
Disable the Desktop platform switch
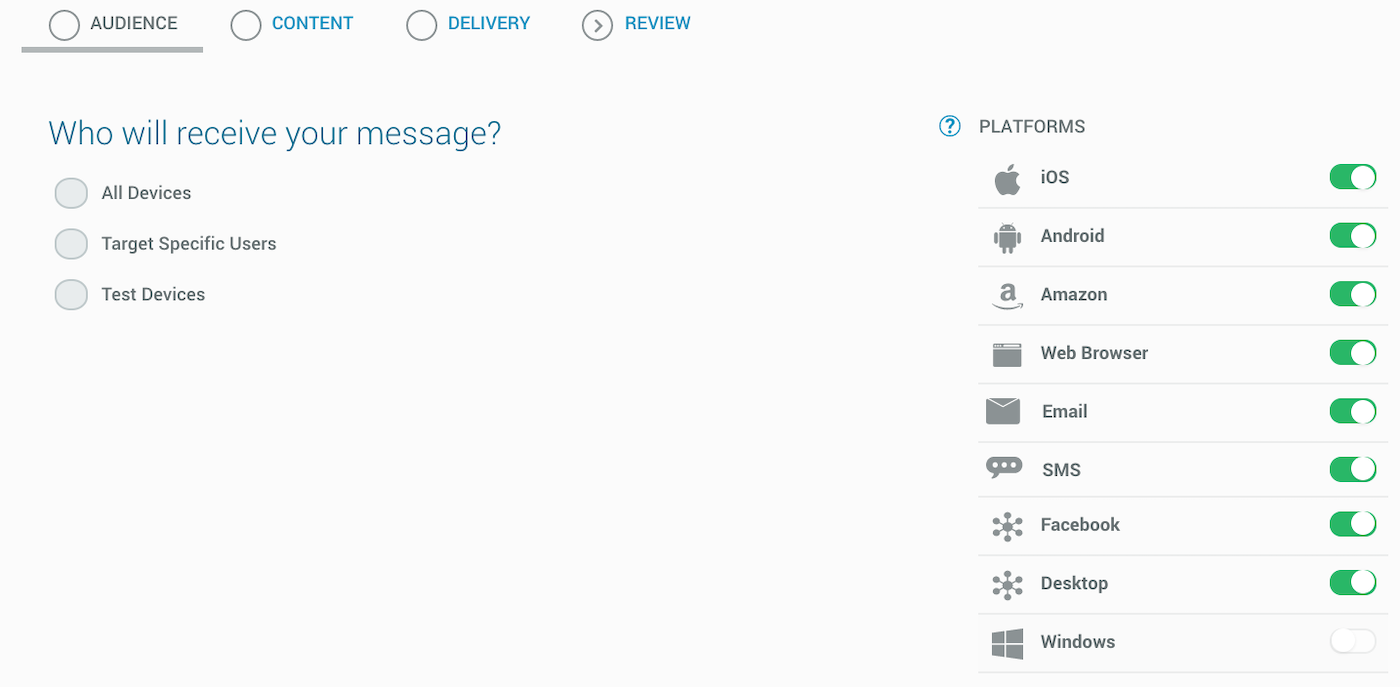[x=1353, y=583]
